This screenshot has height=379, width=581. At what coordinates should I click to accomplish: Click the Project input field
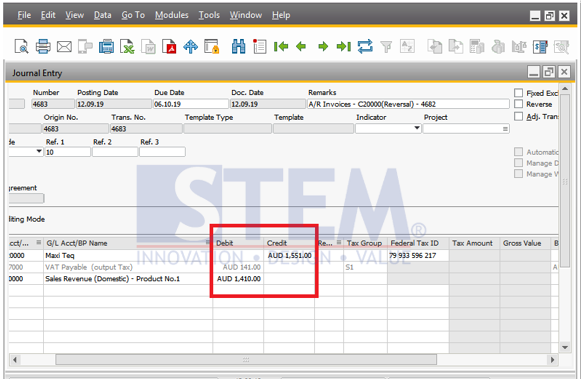click(466, 129)
